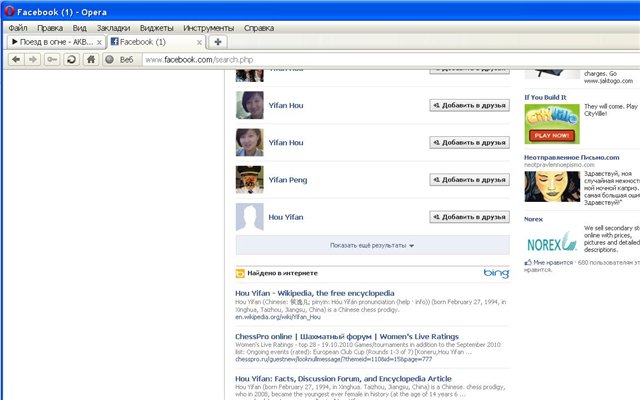
Task: Click Yifan Peng's profile picture
Action: pos(248,180)
